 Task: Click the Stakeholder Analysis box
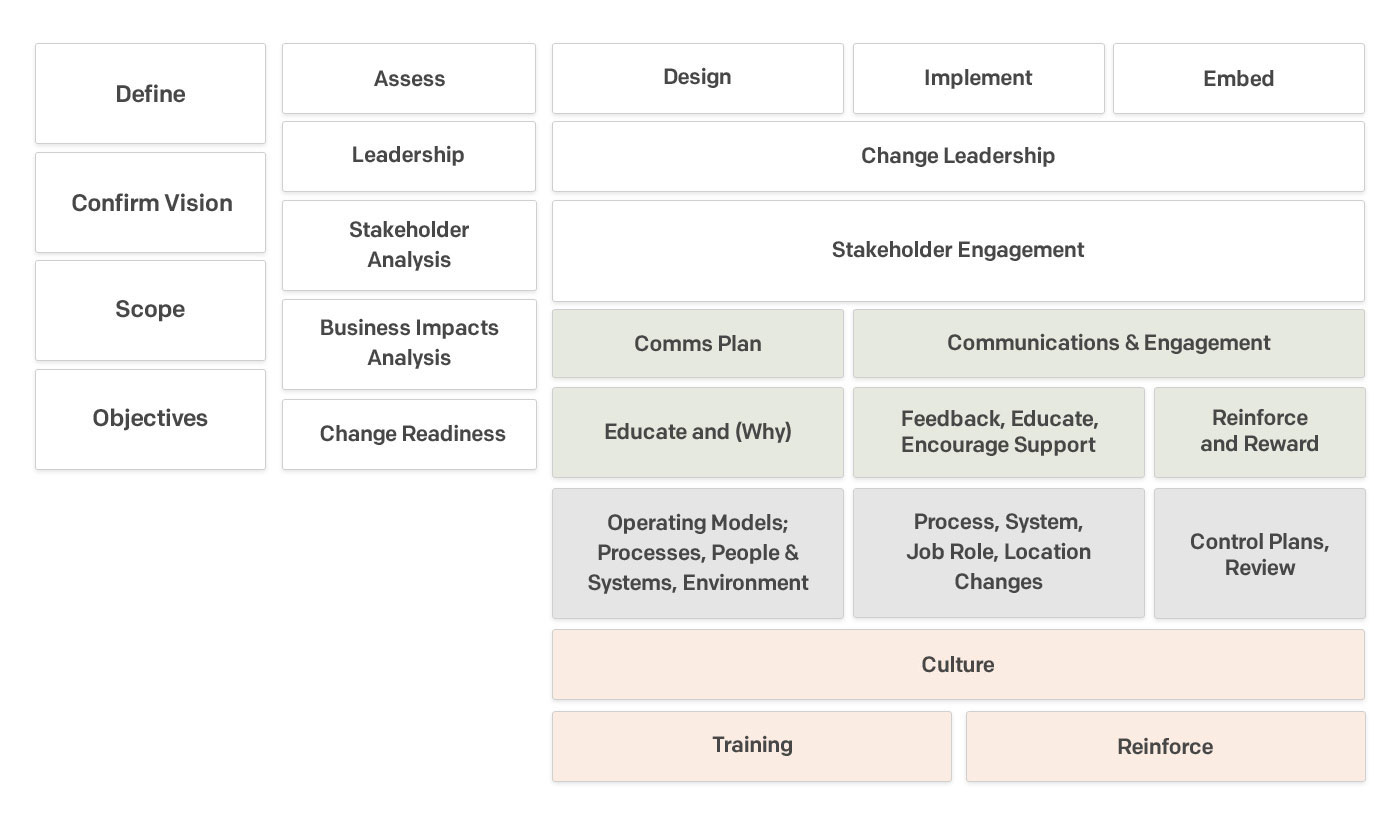click(x=409, y=245)
